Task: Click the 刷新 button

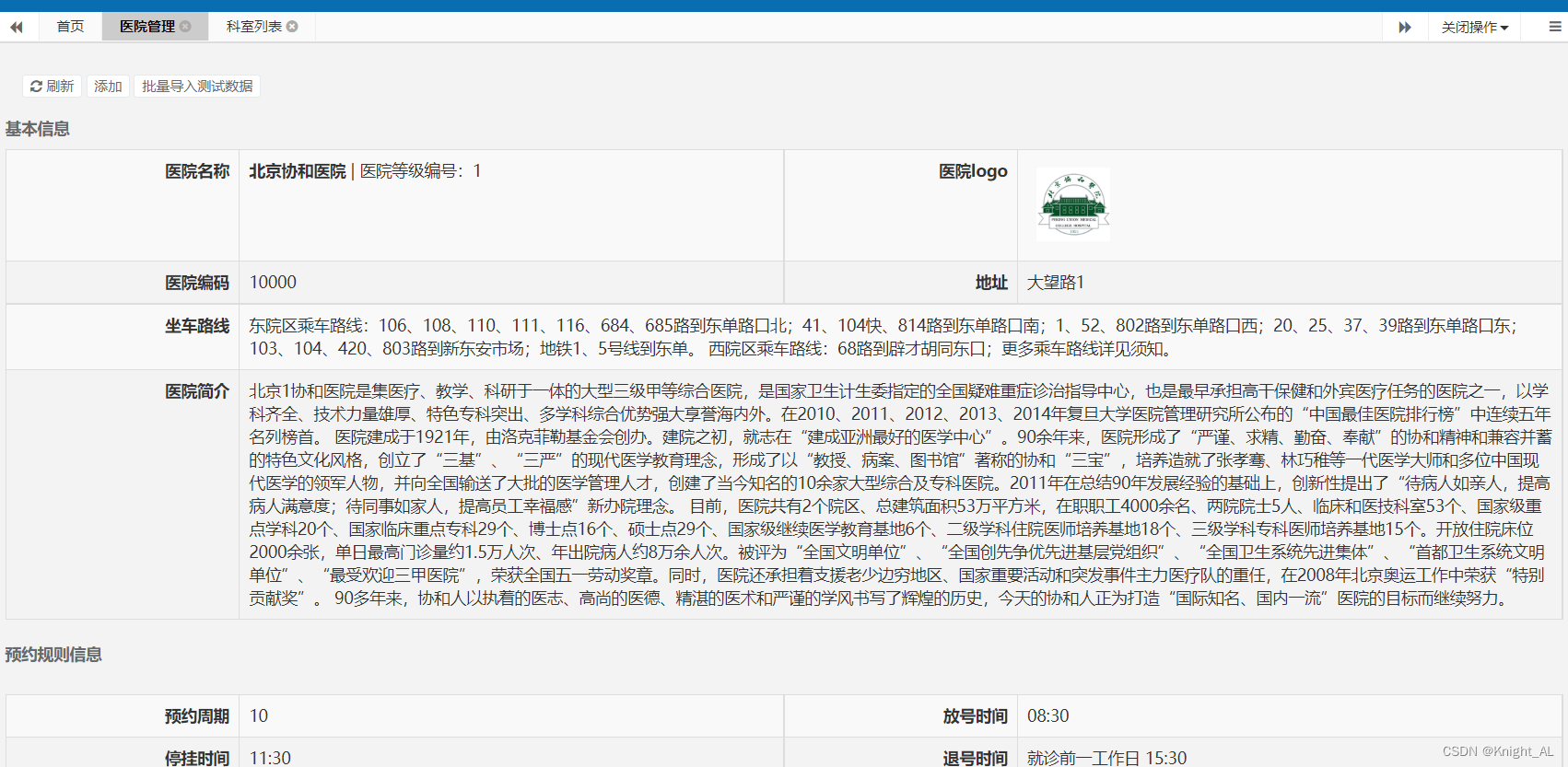Action: click(x=52, y=86)
